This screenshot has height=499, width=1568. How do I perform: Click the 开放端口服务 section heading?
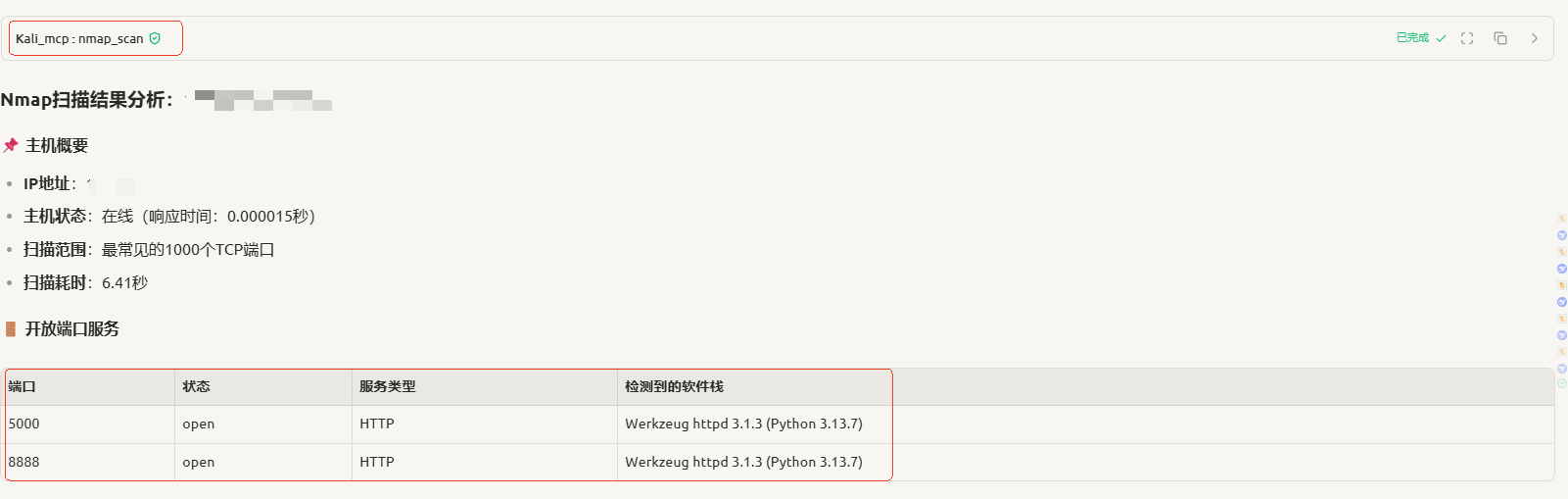(x=72, y=328)
